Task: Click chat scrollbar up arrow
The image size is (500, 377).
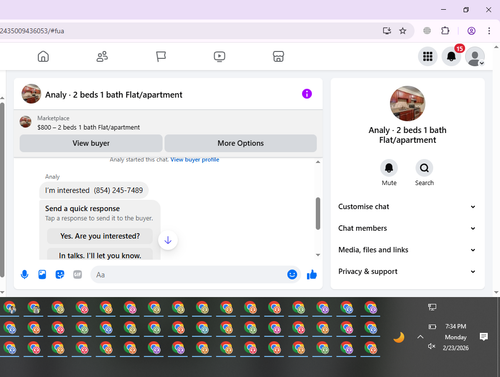Action: coord(318,162)
